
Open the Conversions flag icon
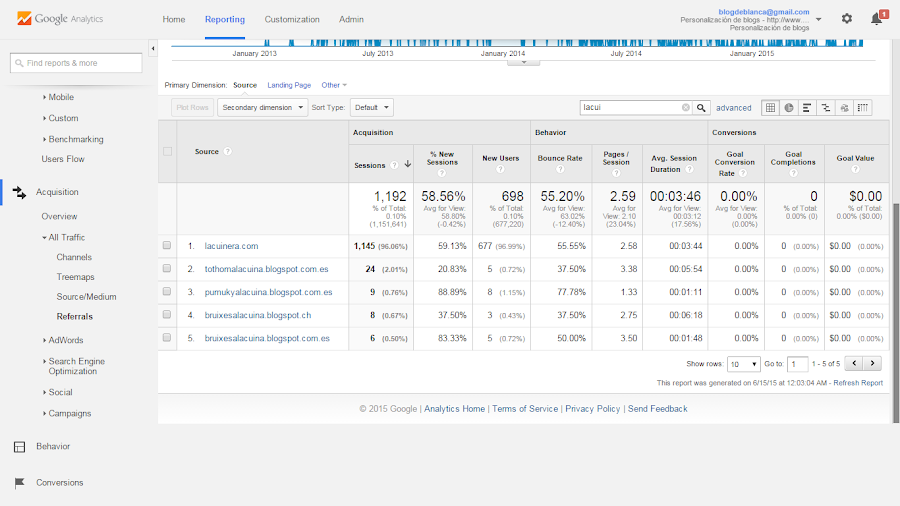click(19, 482)
